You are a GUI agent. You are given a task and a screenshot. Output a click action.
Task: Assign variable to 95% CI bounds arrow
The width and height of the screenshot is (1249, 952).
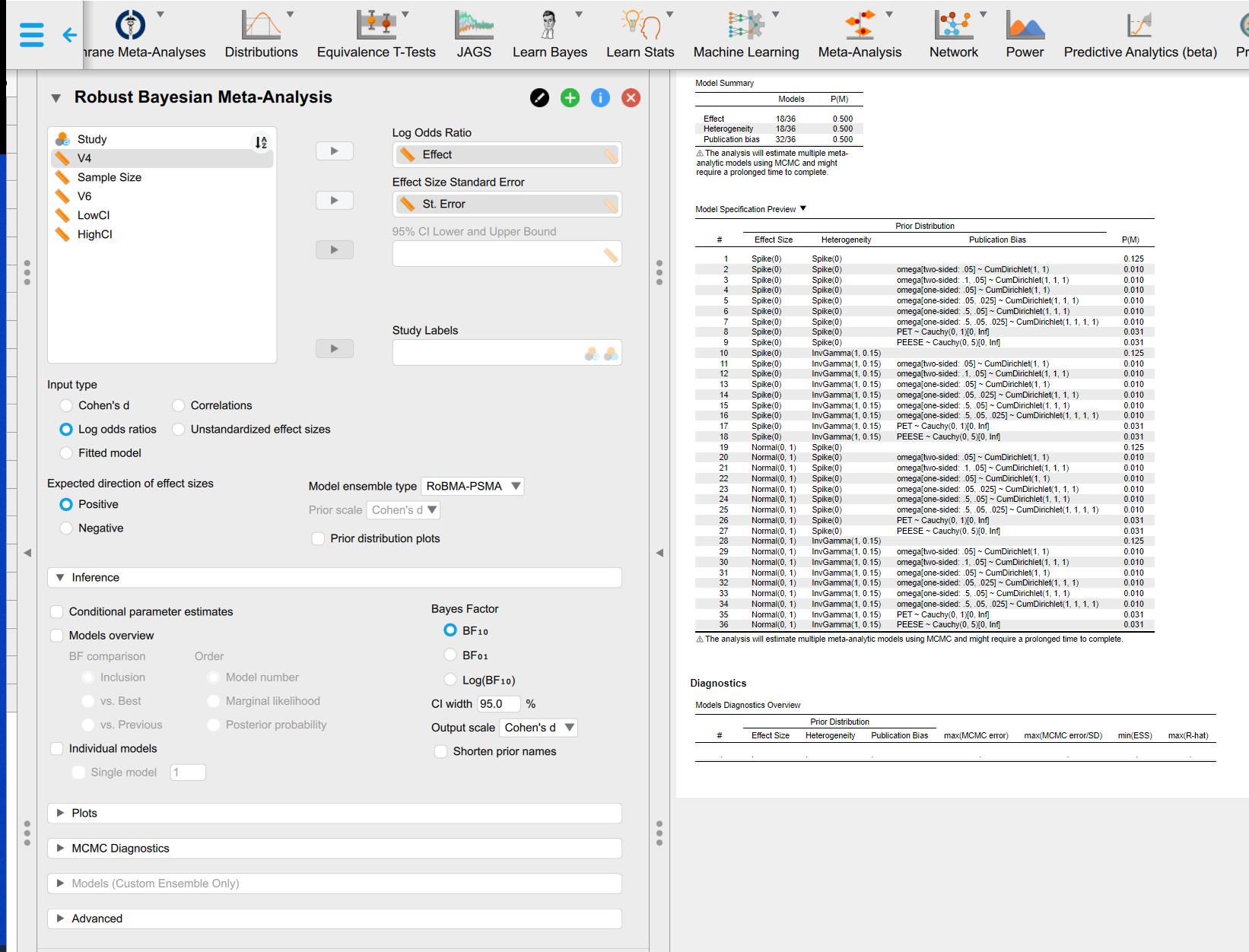[x=335, y=249]
